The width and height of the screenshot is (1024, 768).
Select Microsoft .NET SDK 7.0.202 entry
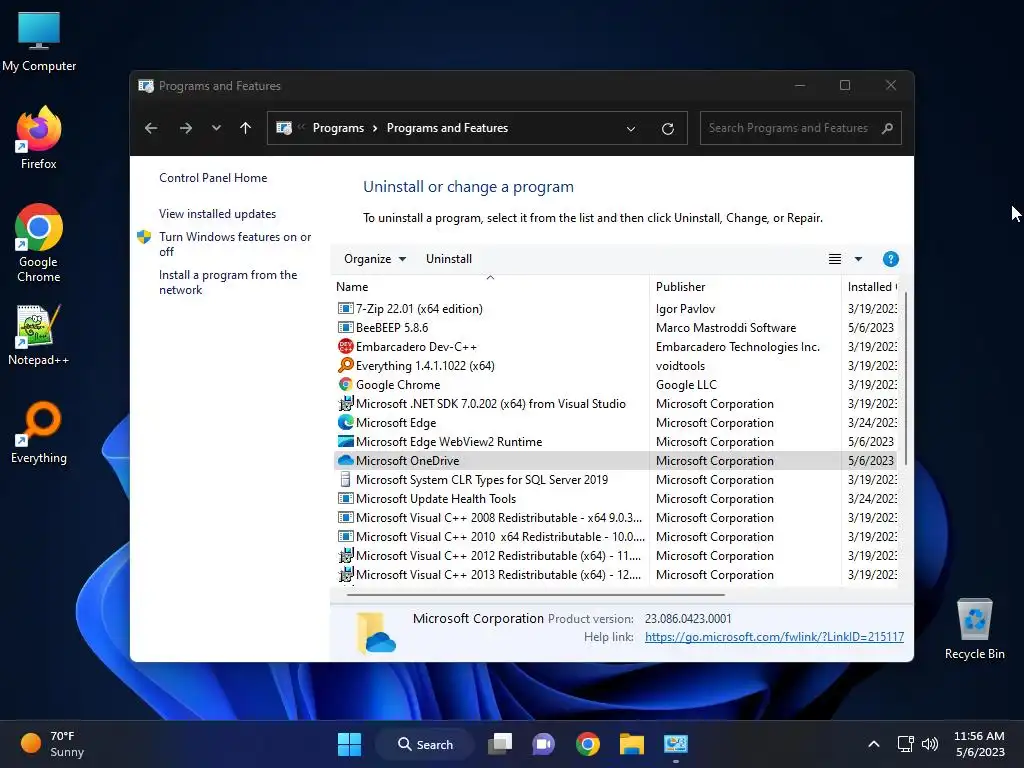pyautogui.click(x=490, y=404)
